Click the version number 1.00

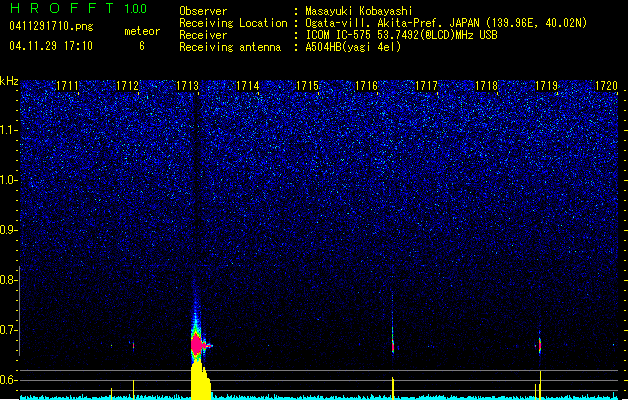coord(135,9)
